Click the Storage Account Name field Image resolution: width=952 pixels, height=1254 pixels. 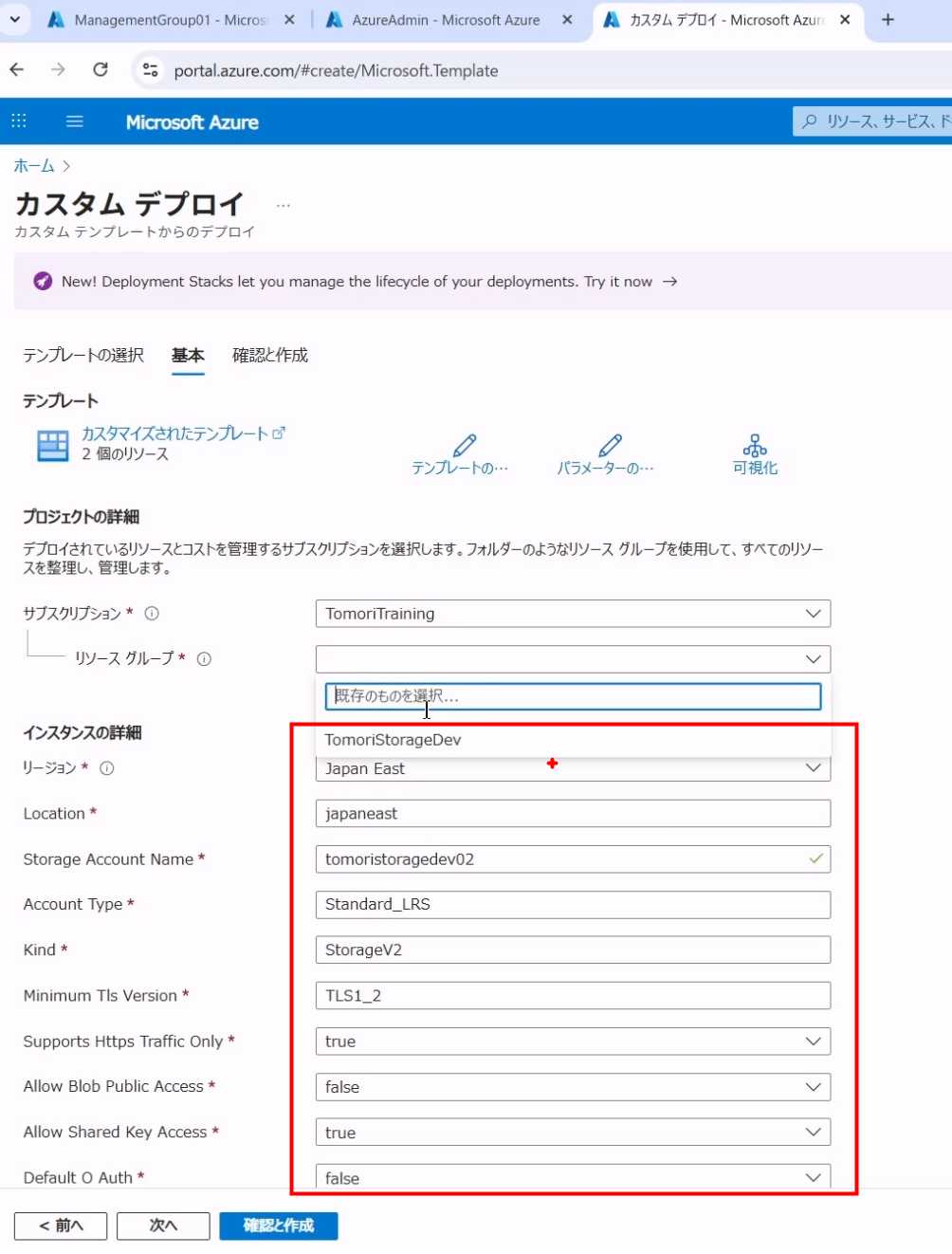[x=559, y=859]
